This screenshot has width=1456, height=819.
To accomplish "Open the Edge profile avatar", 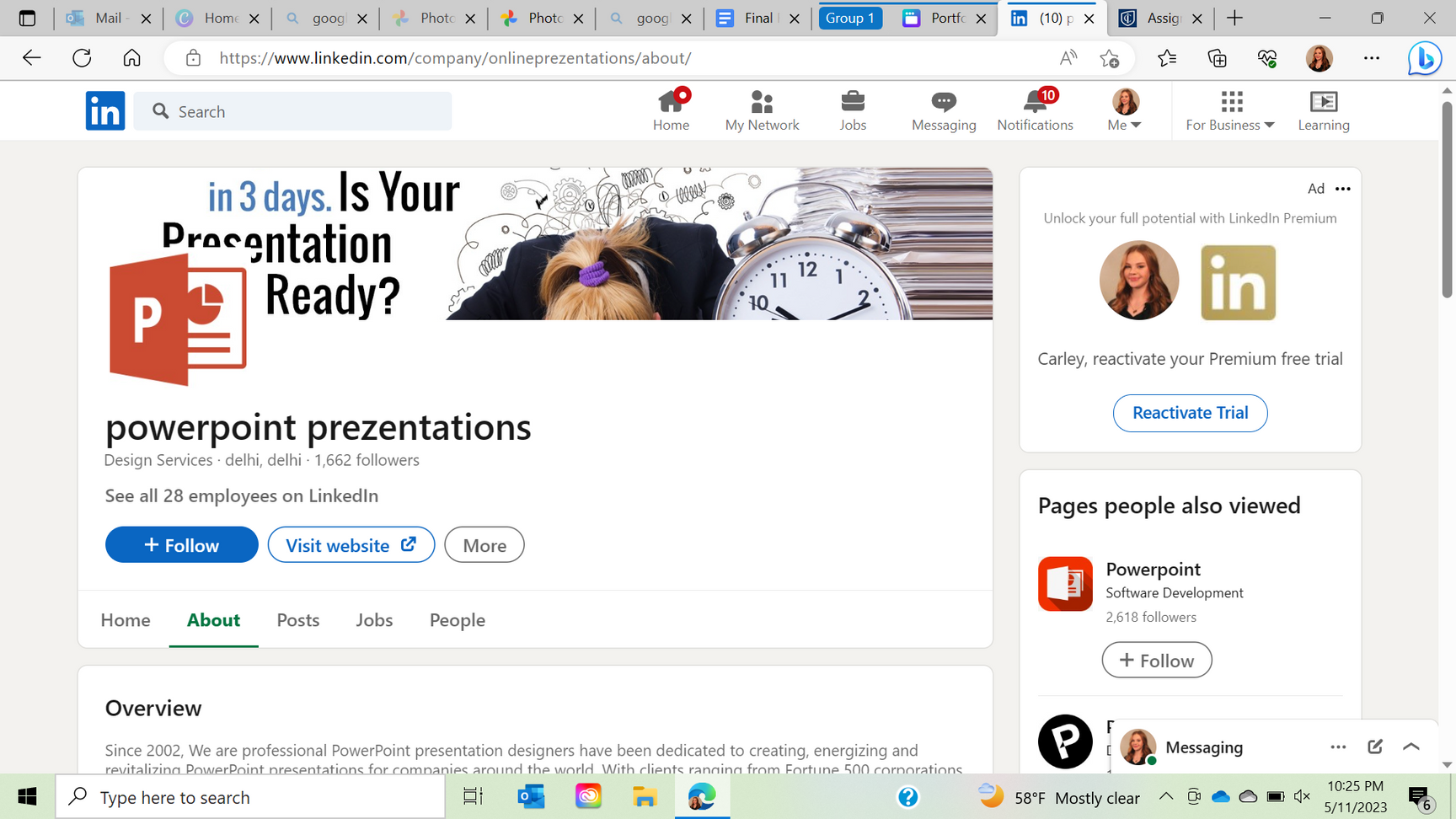I will pos(1319,57).
